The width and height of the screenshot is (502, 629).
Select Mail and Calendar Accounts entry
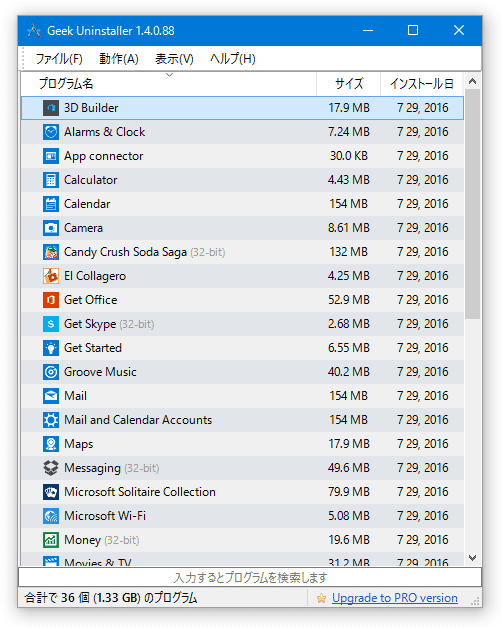coord(138,420)
